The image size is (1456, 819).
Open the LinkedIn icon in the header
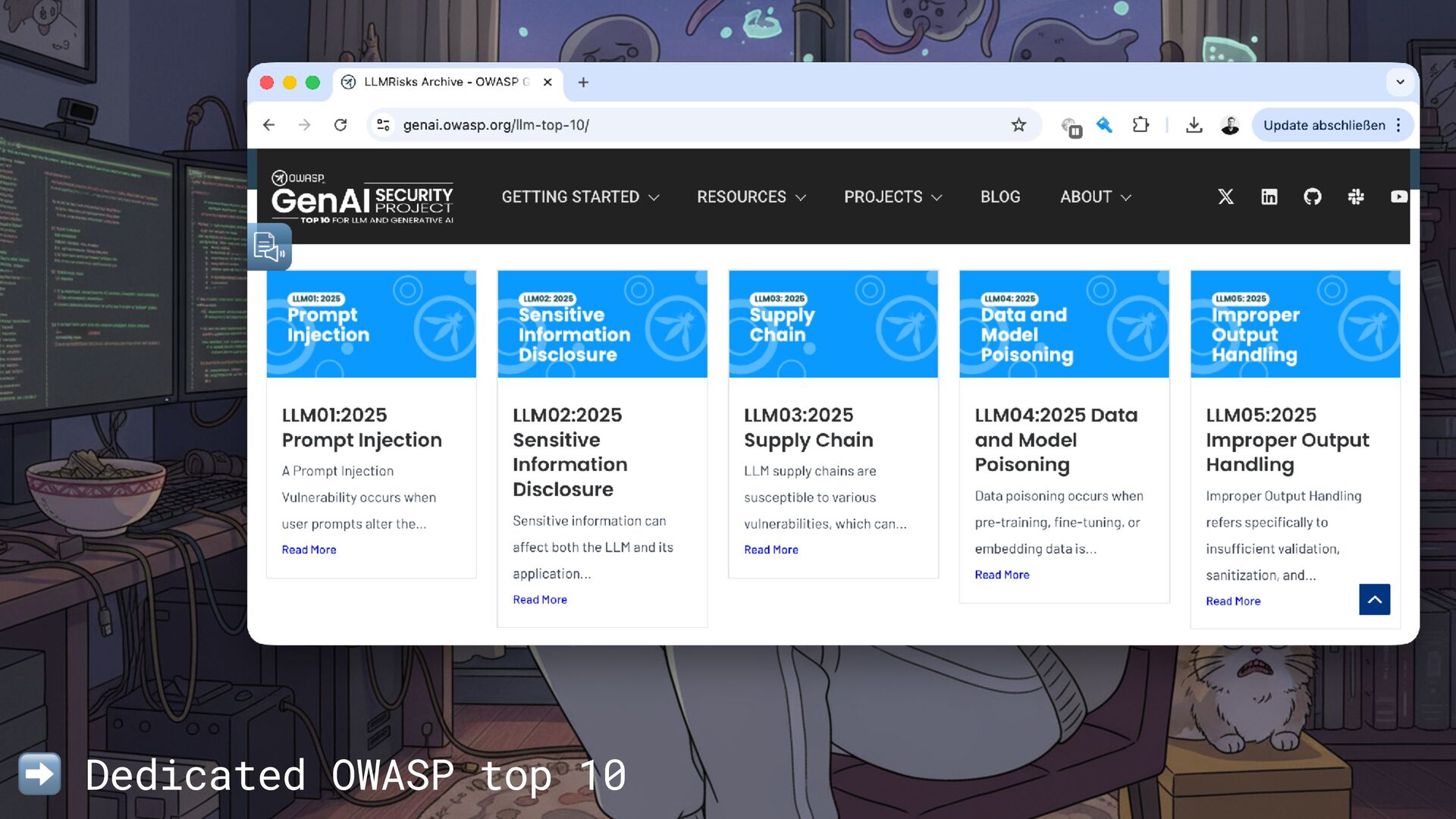pos(1269,197)
